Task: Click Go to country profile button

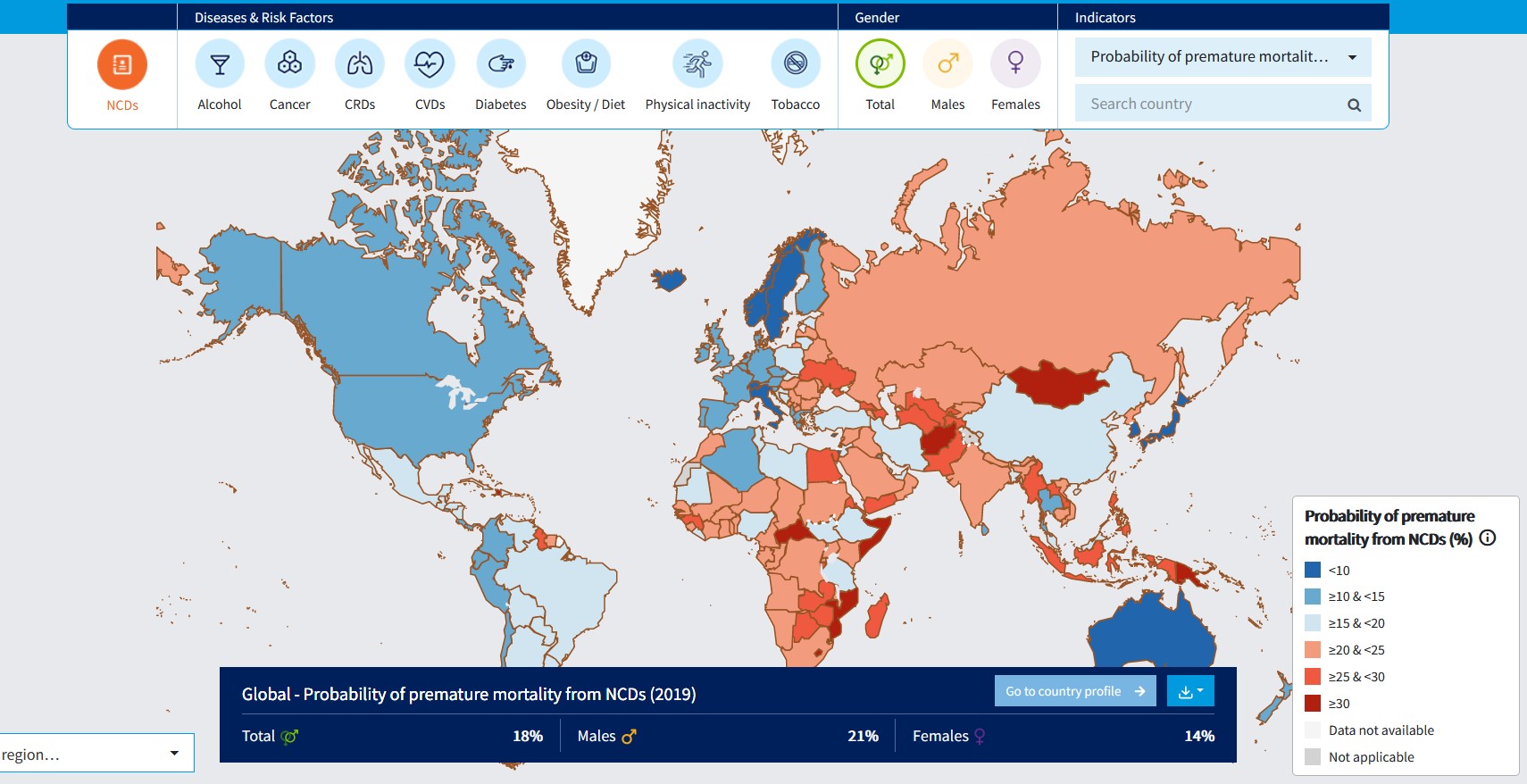Action: [1074, 691]
